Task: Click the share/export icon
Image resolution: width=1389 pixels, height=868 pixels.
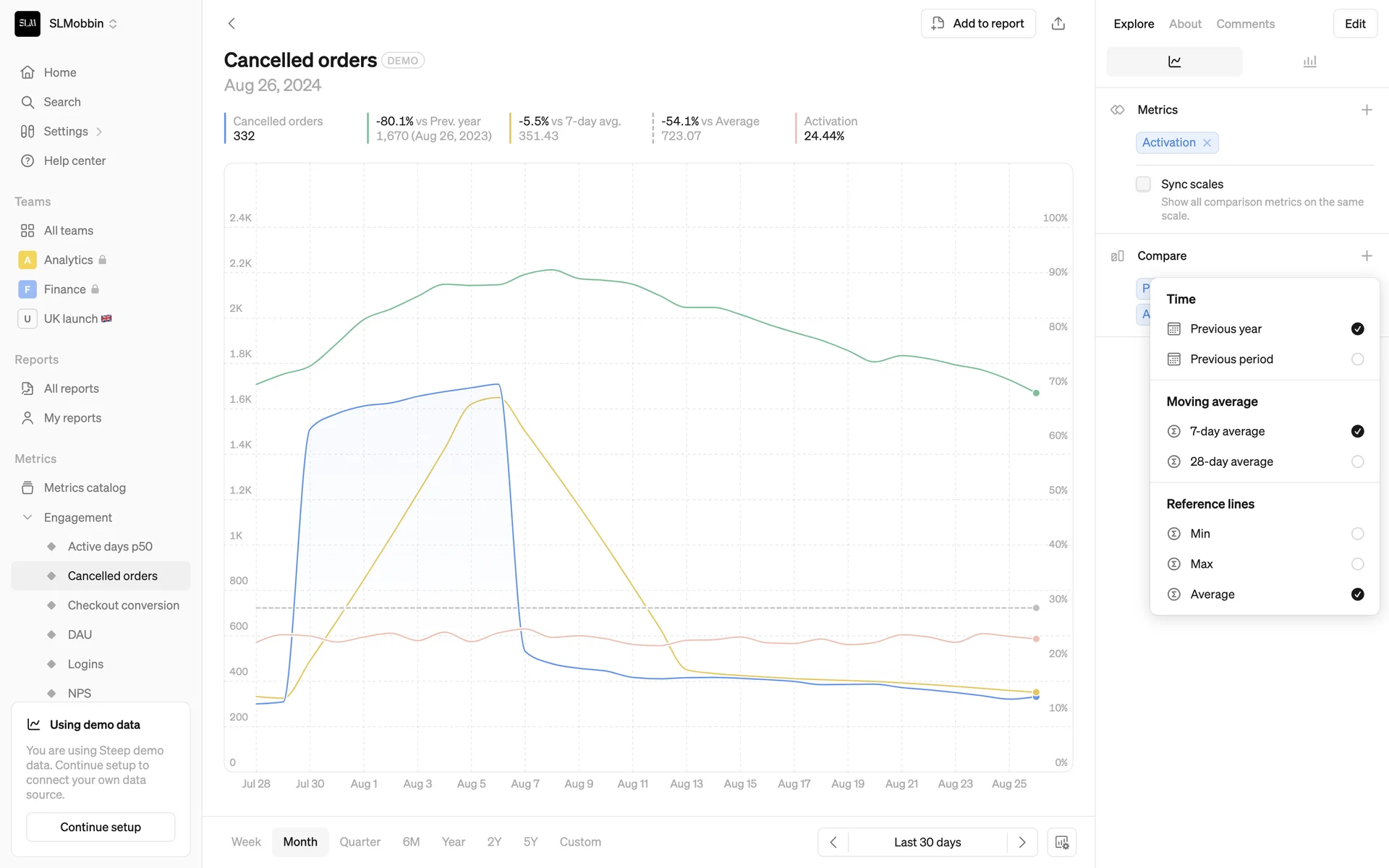Action: coord(1058,24)
